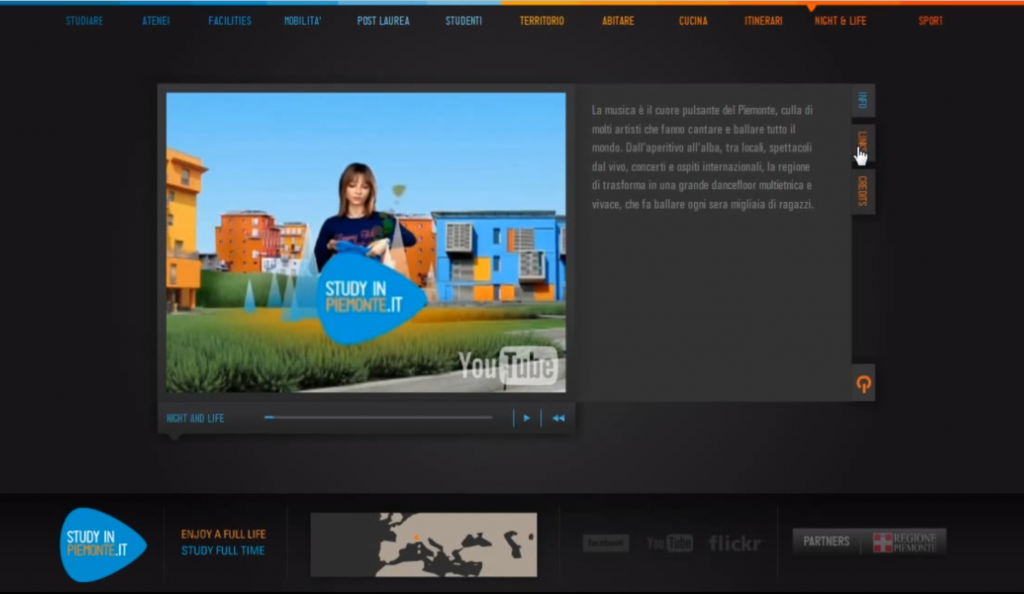The width and height of the screenshot is (1024, 594).
Task: Click the rewind button in player bar
Action: [x=558, y=418]
